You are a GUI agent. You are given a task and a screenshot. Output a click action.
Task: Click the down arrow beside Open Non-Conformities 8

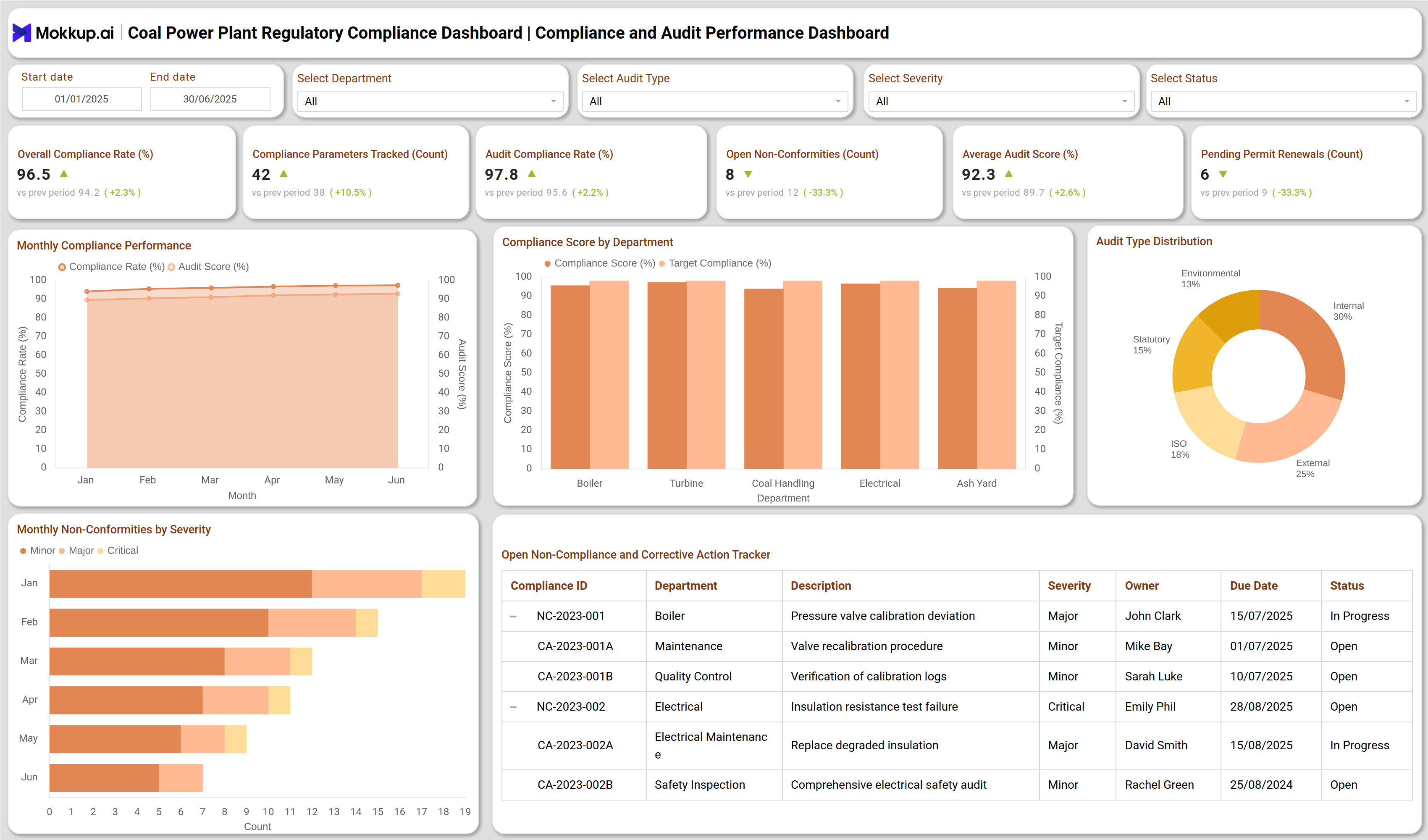[748, 175]
